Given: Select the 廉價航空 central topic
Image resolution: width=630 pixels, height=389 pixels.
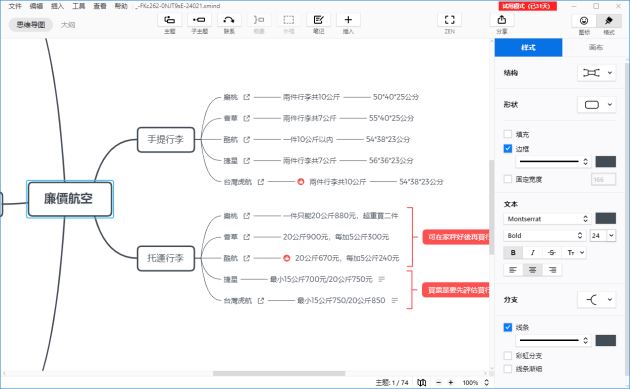Looking at the screenshot, I should coord(70,199).
